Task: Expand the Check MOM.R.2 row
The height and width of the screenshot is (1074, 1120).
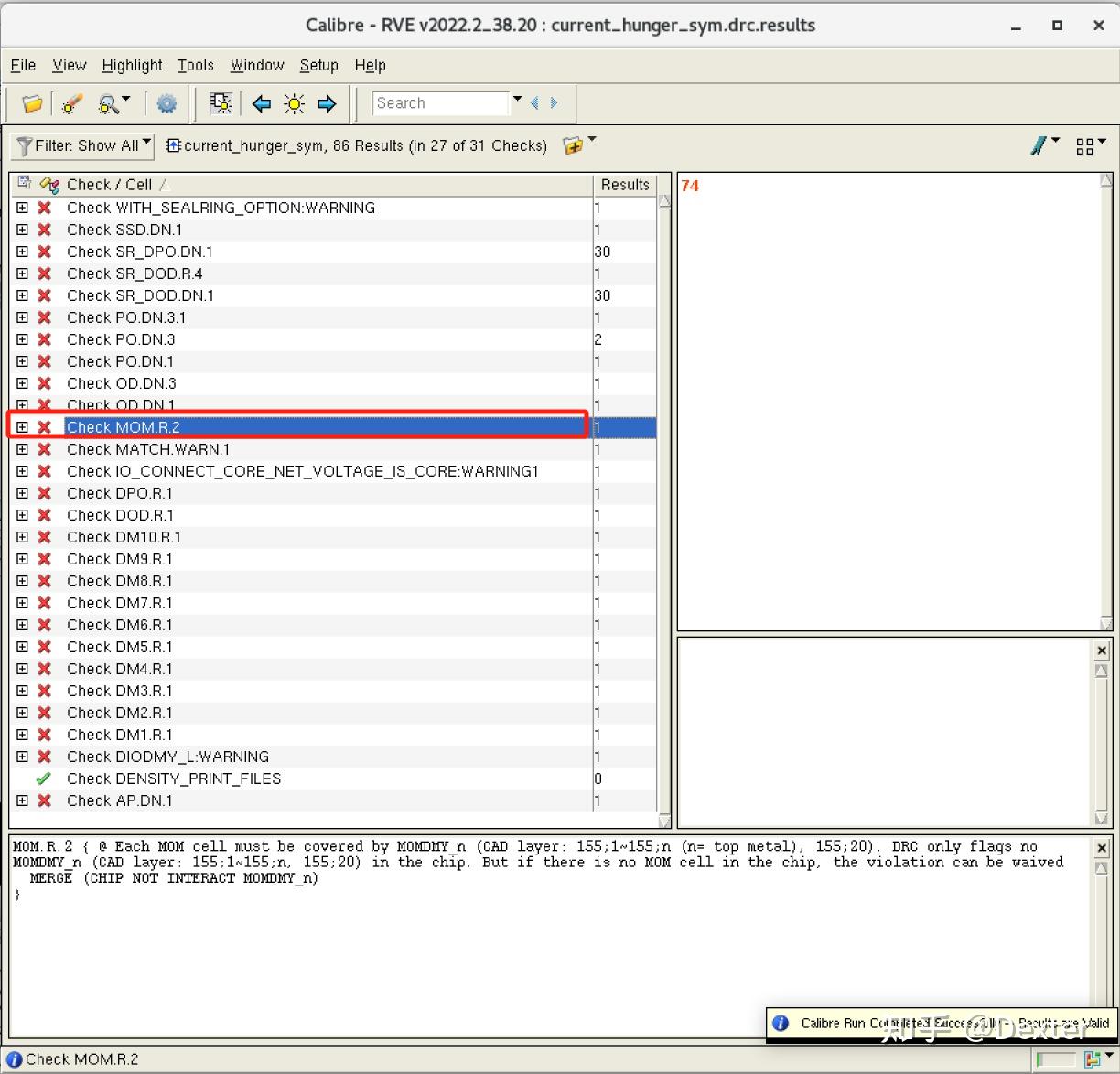Action: [22, 427]
